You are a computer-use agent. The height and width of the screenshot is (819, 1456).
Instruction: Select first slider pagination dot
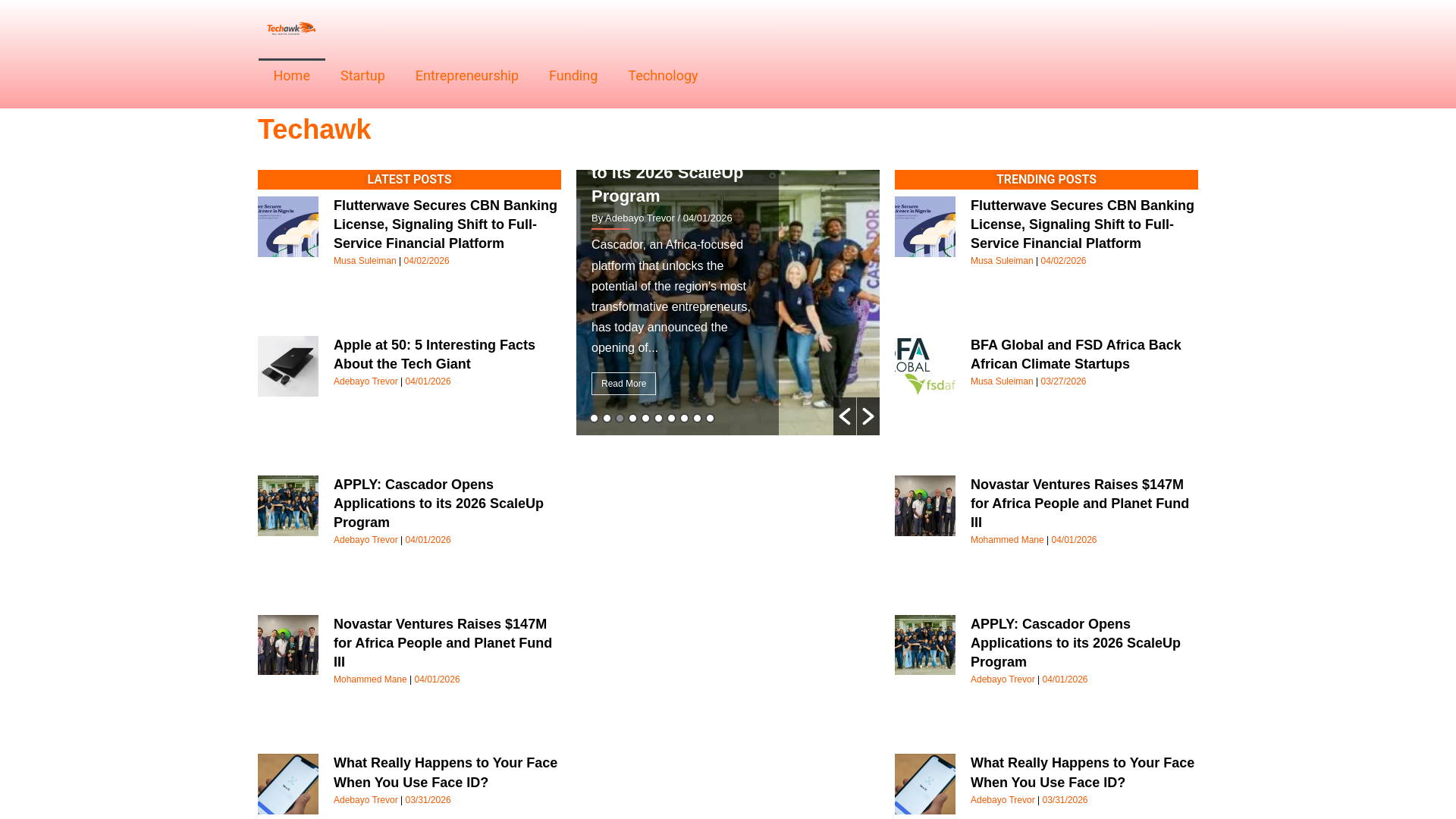point(594,419)
